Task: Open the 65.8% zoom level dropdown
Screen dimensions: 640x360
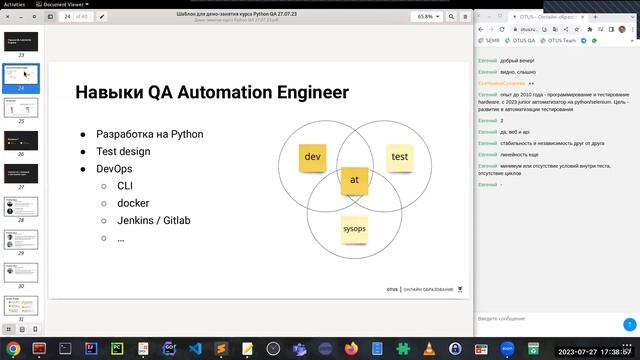Action: pyautogui.click(x=427, y=17)
